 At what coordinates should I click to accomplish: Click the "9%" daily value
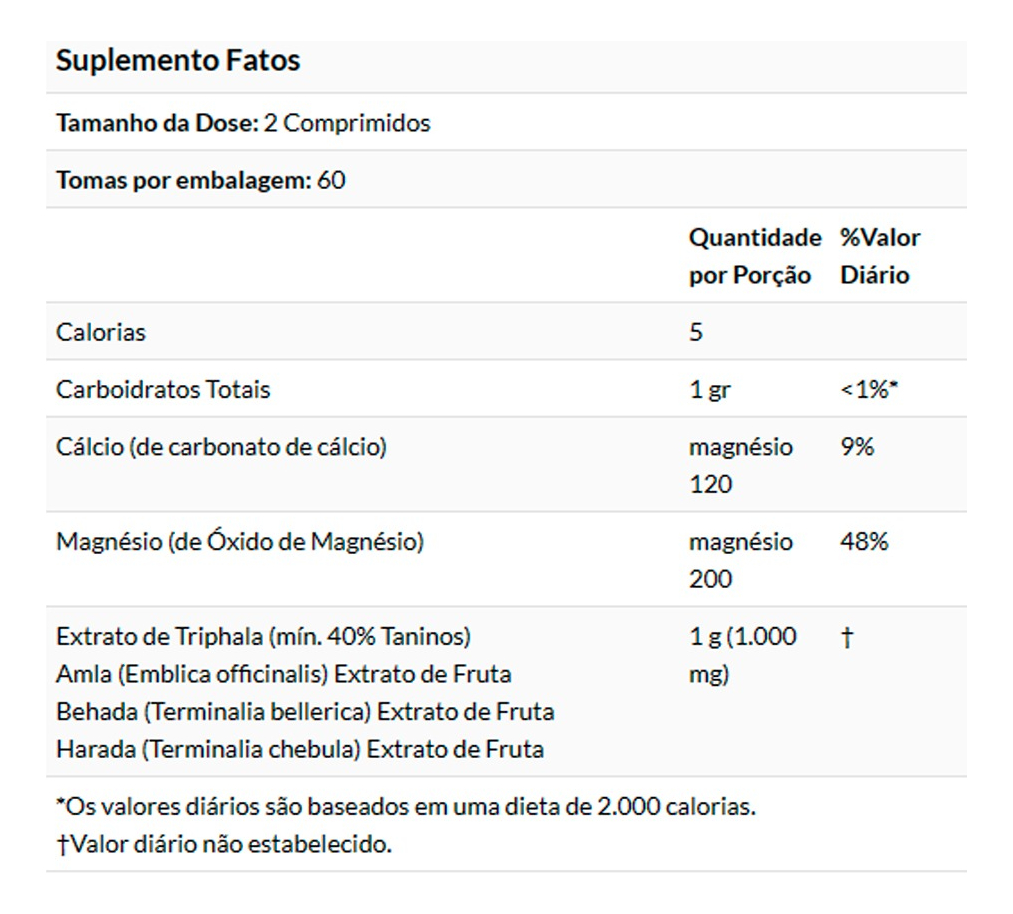[x=857, y=447]
